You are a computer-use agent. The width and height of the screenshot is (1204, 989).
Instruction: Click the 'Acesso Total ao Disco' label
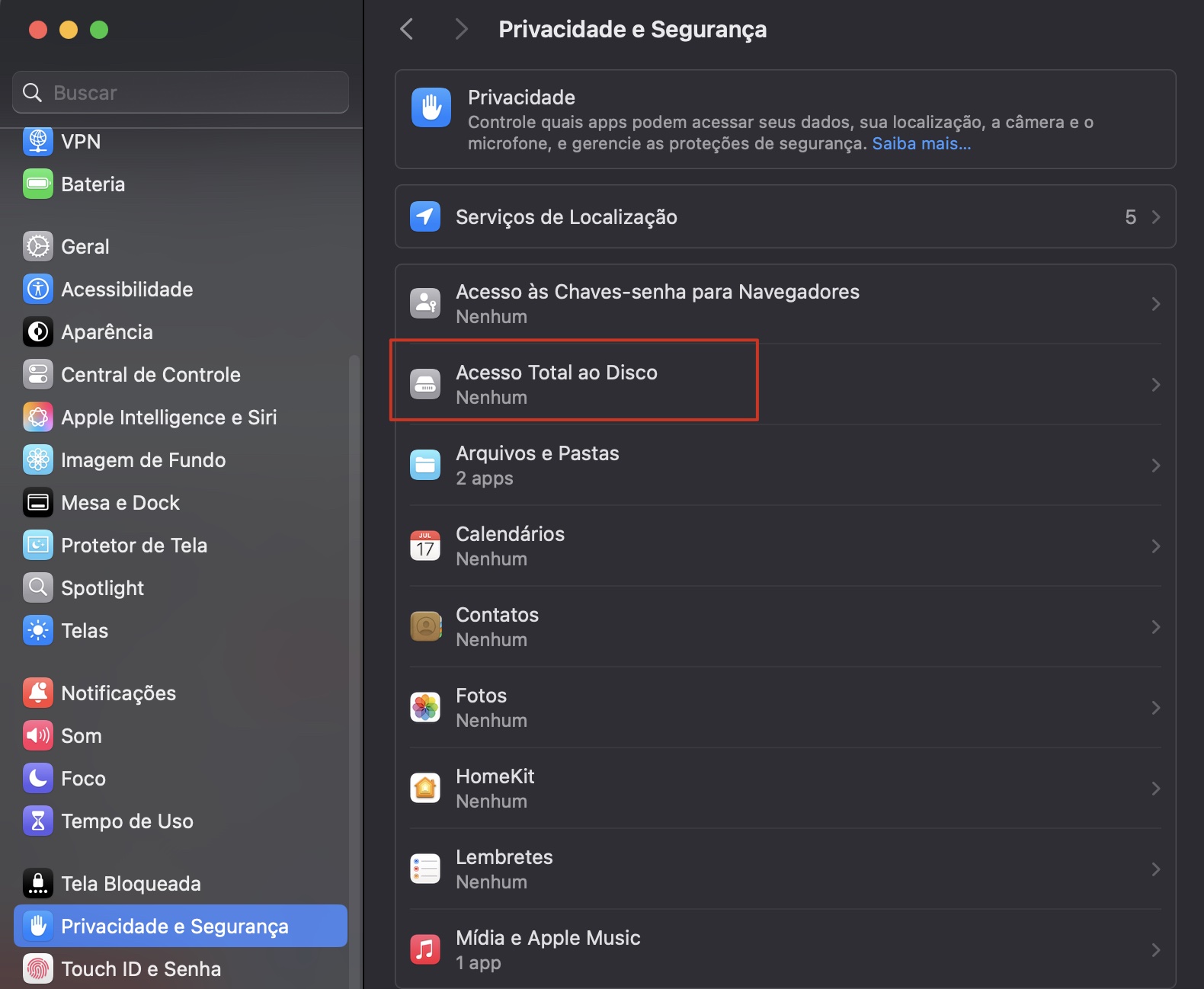pos(557,372)
